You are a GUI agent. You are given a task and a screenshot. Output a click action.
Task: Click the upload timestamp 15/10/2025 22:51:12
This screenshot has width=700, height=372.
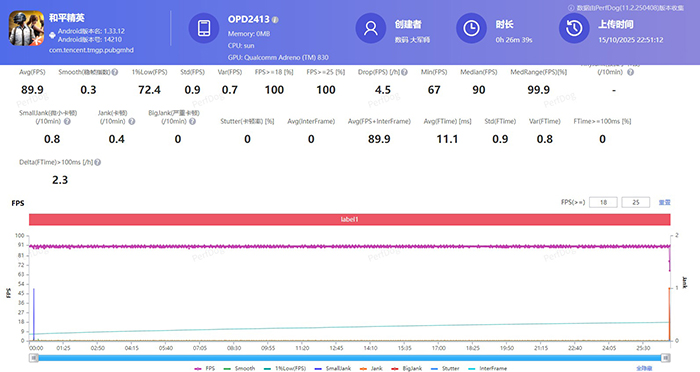[x=630, y=40]
